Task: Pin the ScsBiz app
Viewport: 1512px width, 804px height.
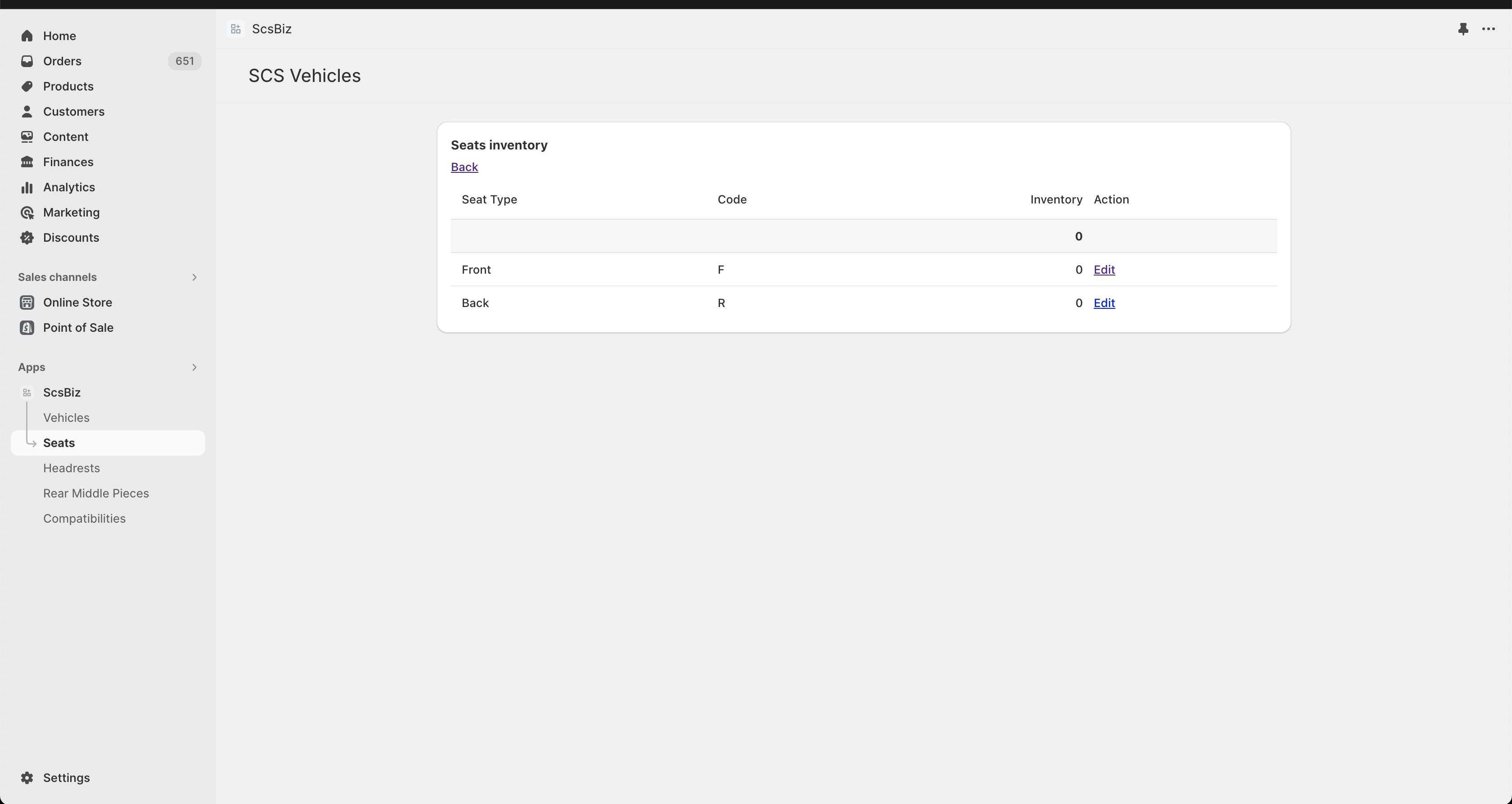Action: (1462, 29)
